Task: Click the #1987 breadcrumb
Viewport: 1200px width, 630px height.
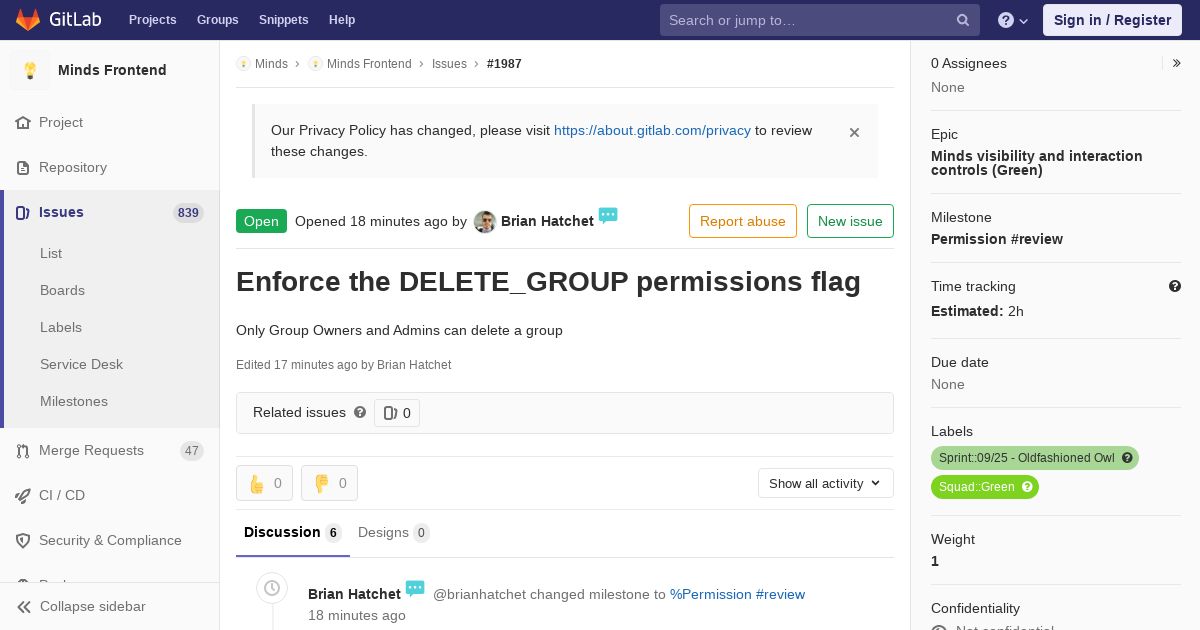Action: tap(504, 64)
